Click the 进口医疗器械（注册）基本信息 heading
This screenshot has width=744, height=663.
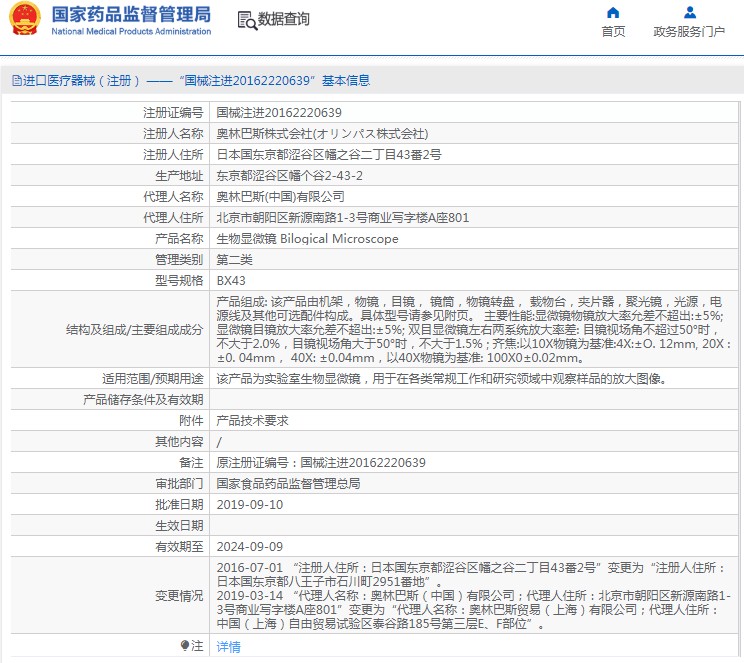pyautogui.click(x=191, y=81)
